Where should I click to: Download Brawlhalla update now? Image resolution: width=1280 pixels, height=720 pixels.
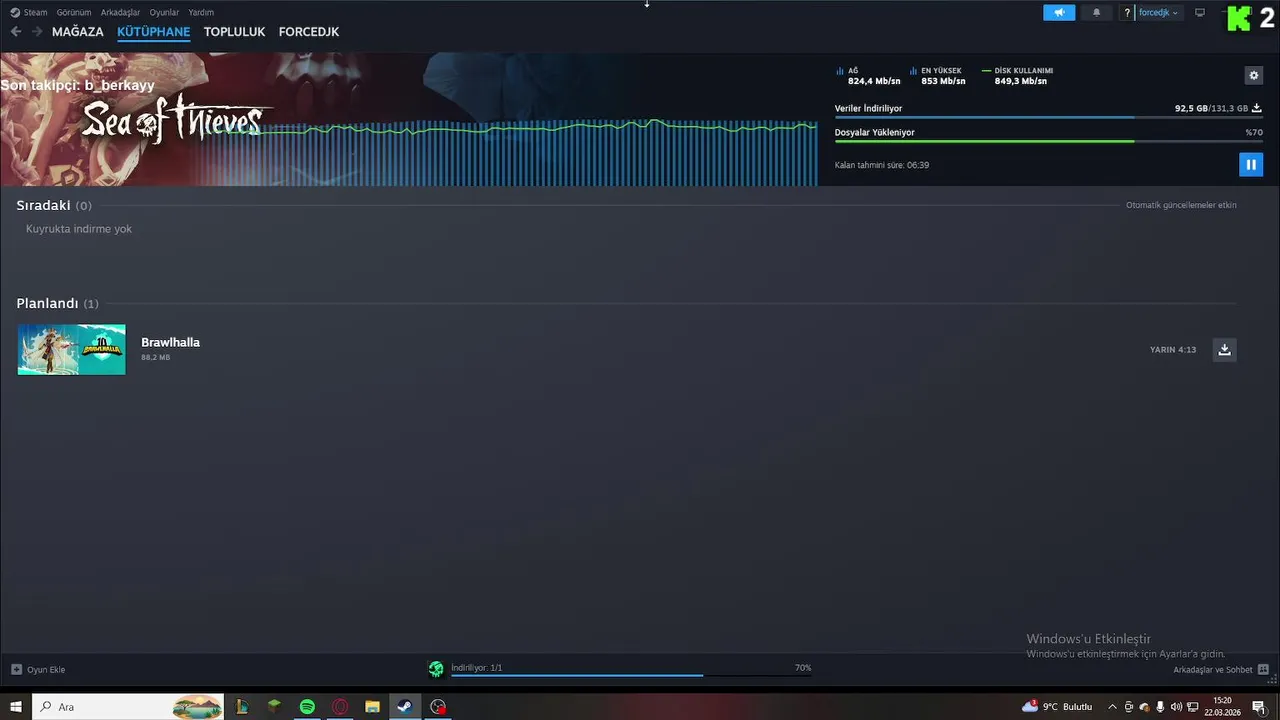[x=1225, y=349]
